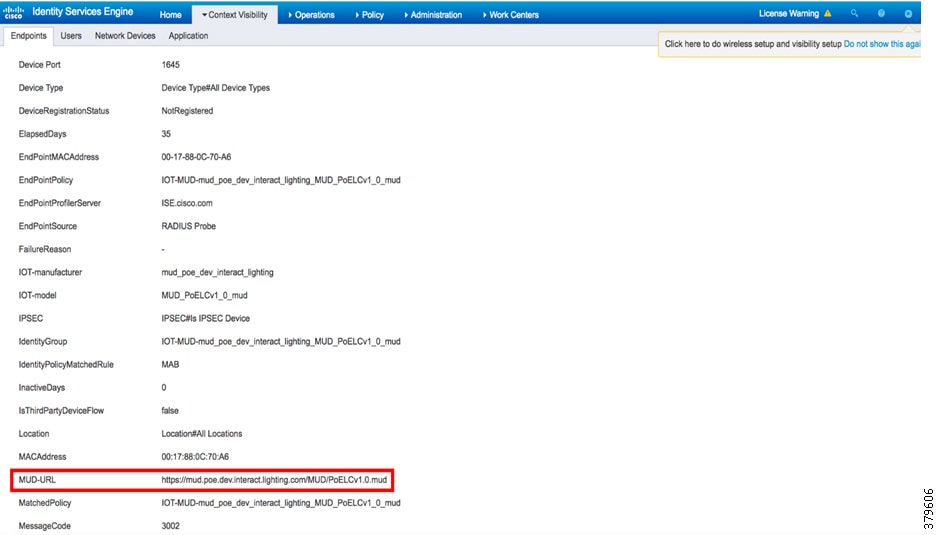Click the MUD-URL attribute label
The height and width of the screenshot is (535, 937).
[x=37, y=479]
